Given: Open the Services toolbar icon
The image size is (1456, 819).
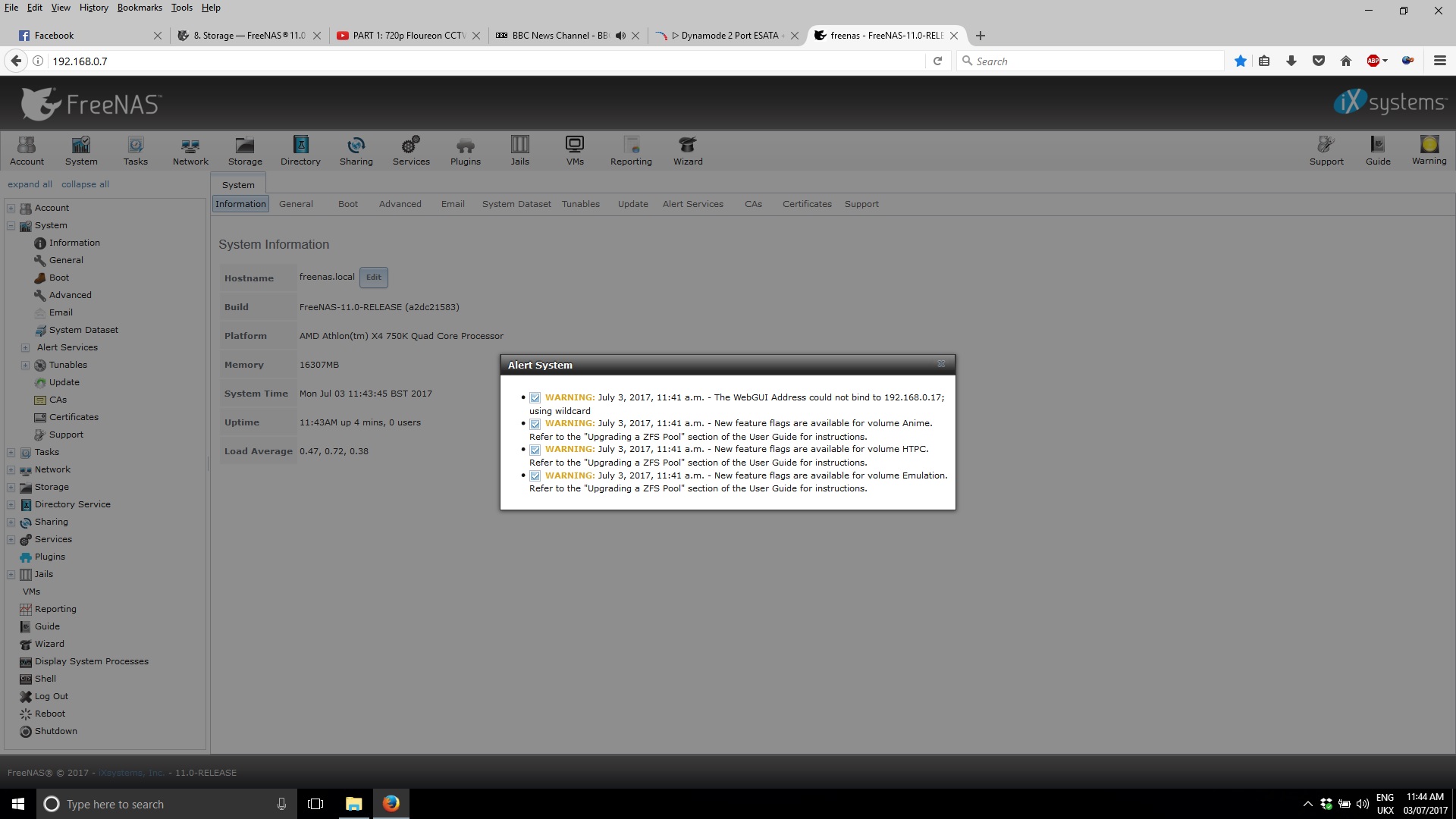Looking at the screenshot, I should coord(411,149).
